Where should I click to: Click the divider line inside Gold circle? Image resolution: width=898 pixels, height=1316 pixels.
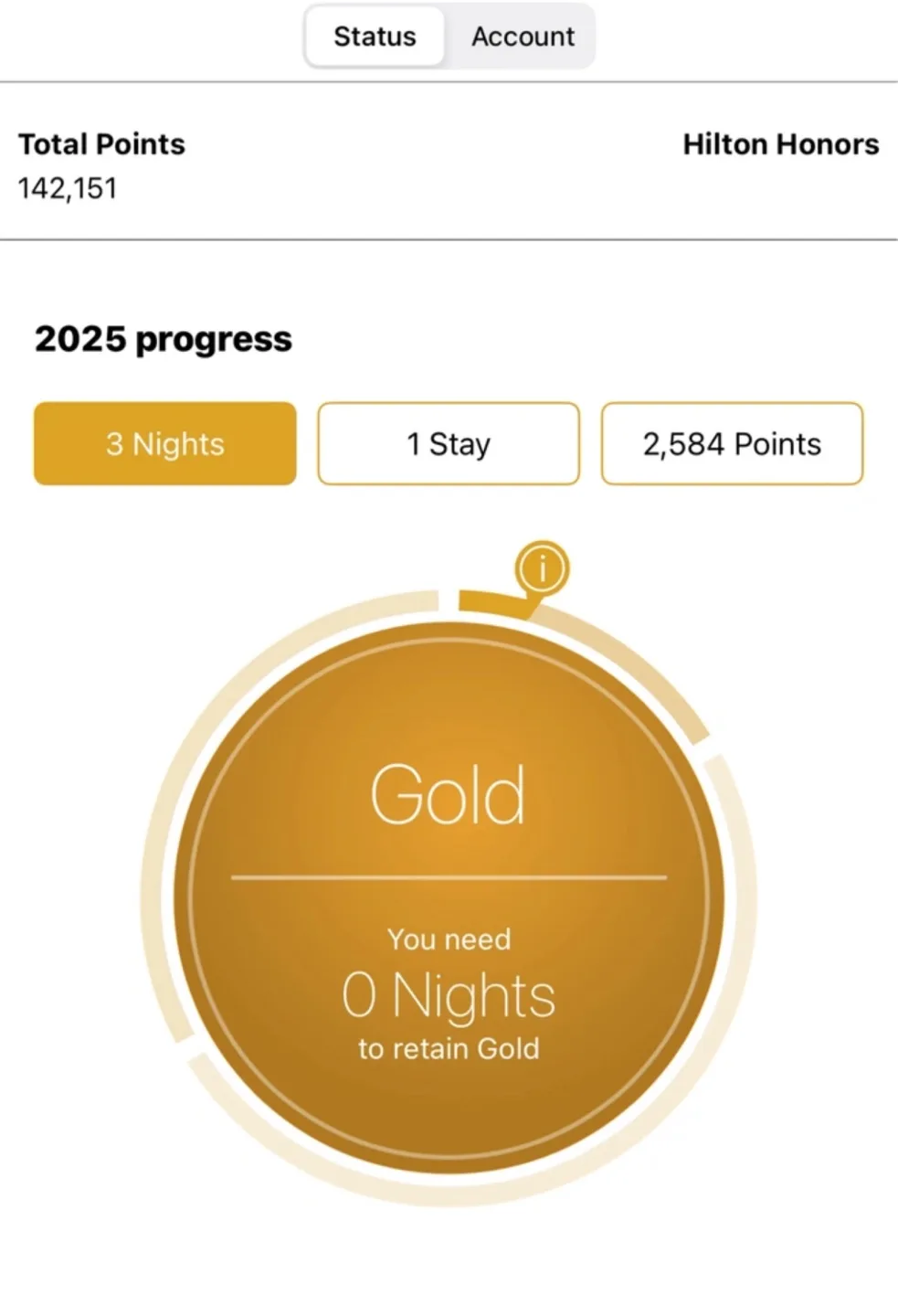tap(449, 877)
